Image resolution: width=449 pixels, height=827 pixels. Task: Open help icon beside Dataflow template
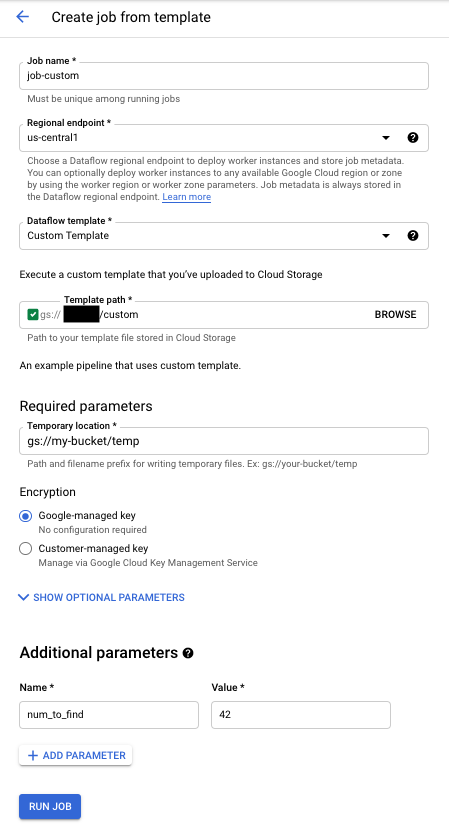pyautogui.click(x=413, y=236)
